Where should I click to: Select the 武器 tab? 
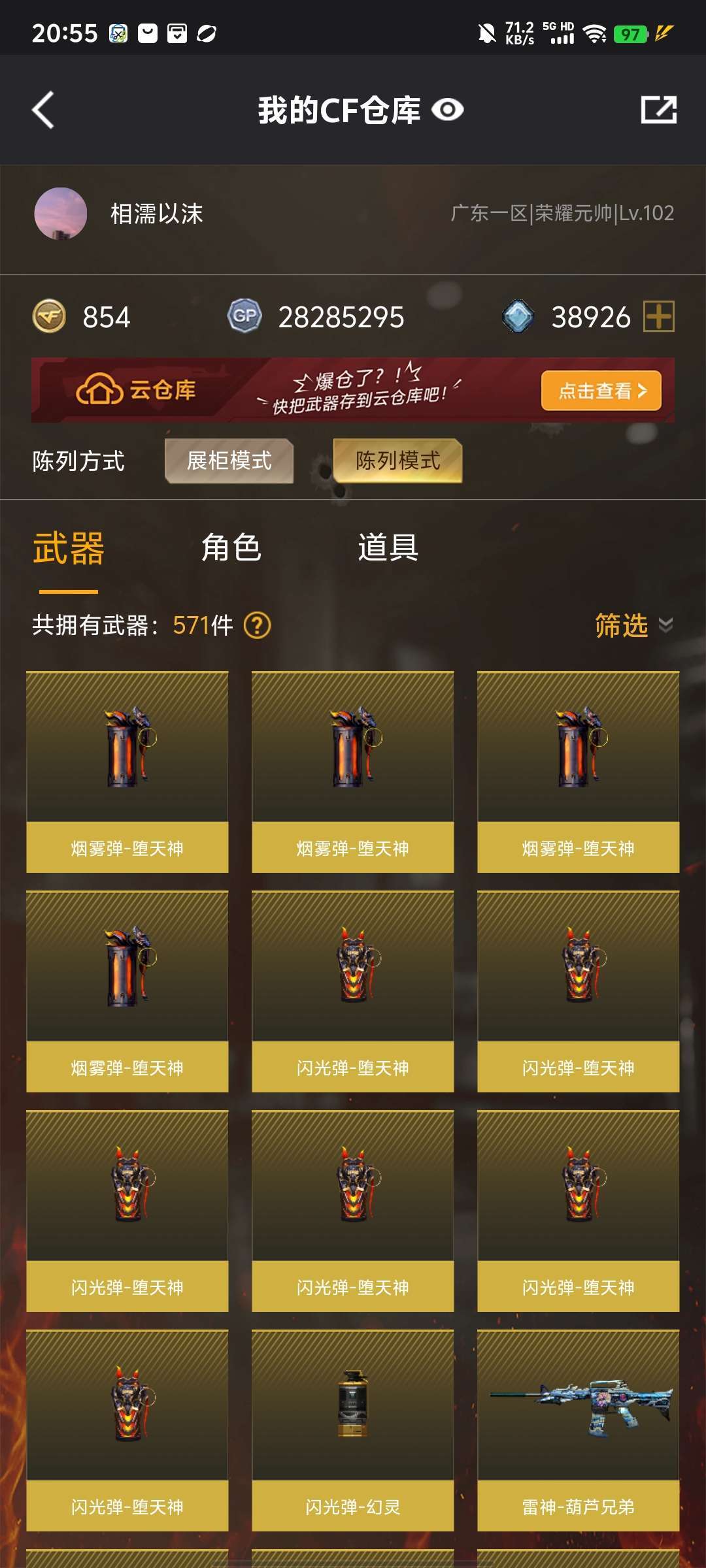point(69,547)
